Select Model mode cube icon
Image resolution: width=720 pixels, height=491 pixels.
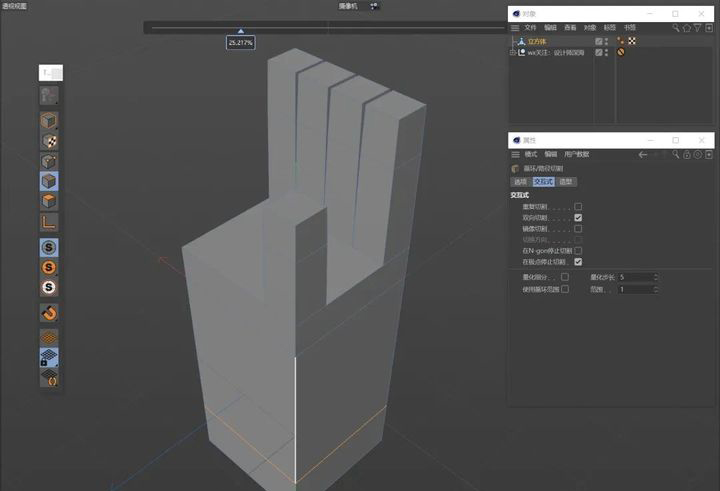pyautogui.click(x=49, y=121)
